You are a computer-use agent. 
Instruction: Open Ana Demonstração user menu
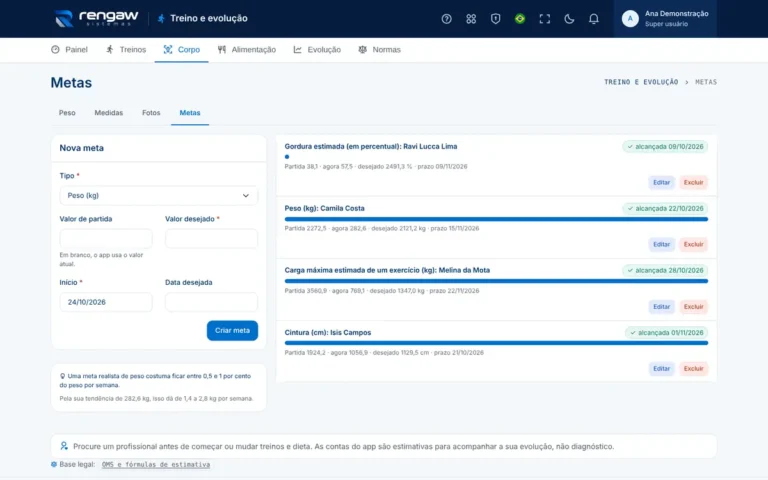(665, 19)
